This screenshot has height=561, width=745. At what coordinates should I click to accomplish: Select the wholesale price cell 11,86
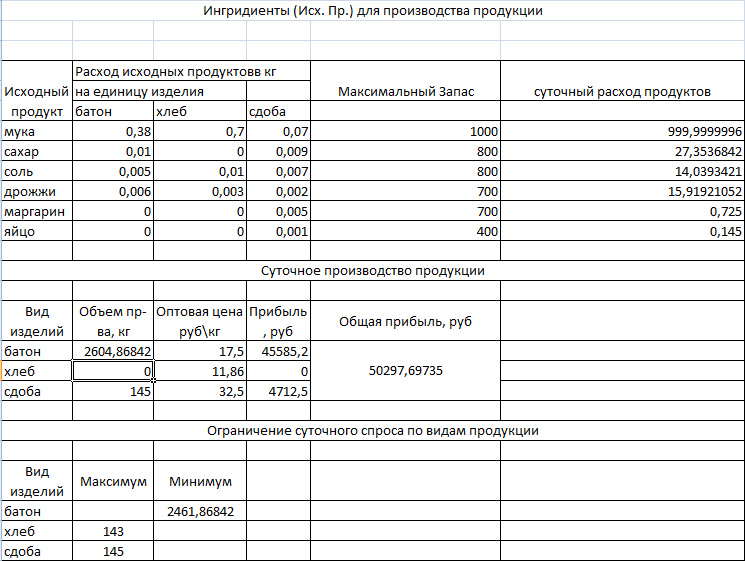[200, 371]
